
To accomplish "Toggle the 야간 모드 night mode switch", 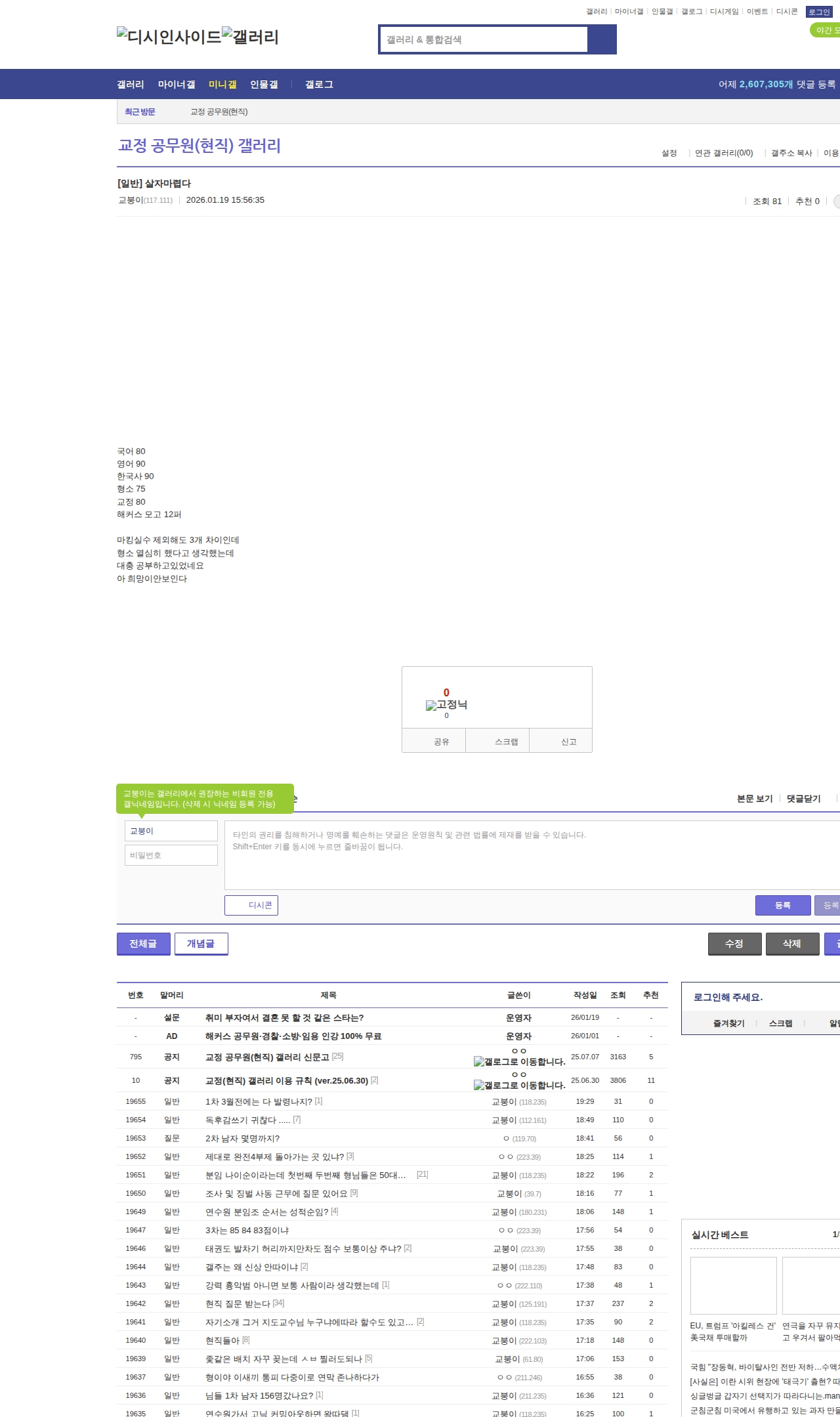I will pyautogui.click(x=826, y=30).
